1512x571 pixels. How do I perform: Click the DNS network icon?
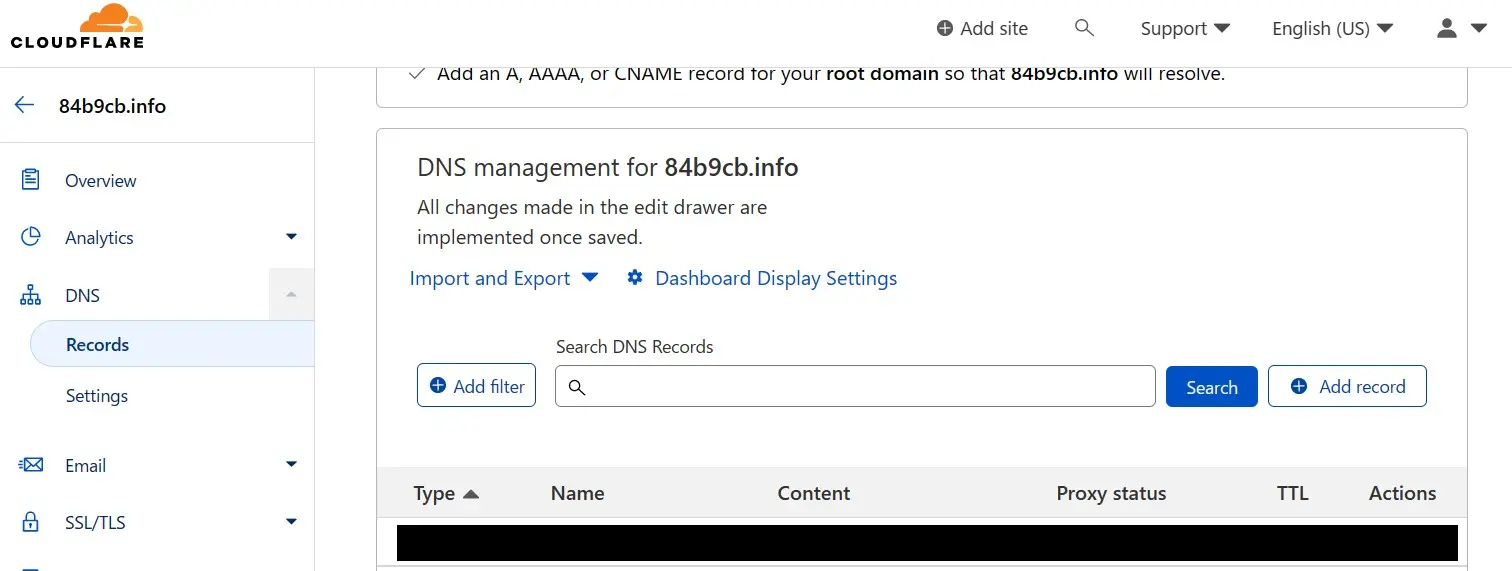(x=31, y=295)
